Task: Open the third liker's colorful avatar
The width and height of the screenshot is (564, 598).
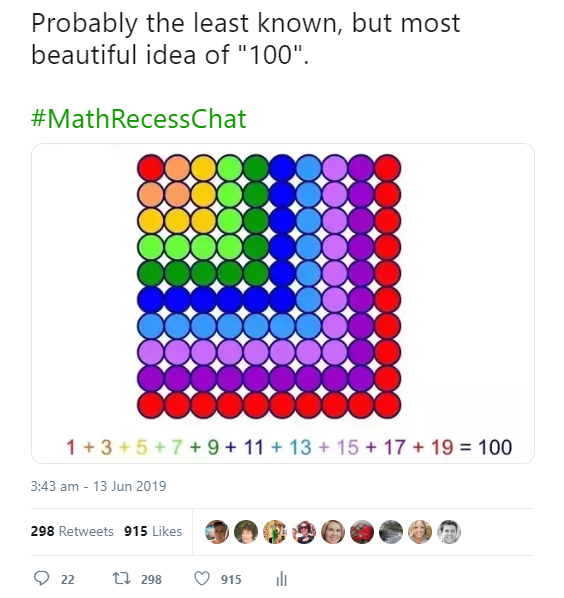Action: pos(275,532)
